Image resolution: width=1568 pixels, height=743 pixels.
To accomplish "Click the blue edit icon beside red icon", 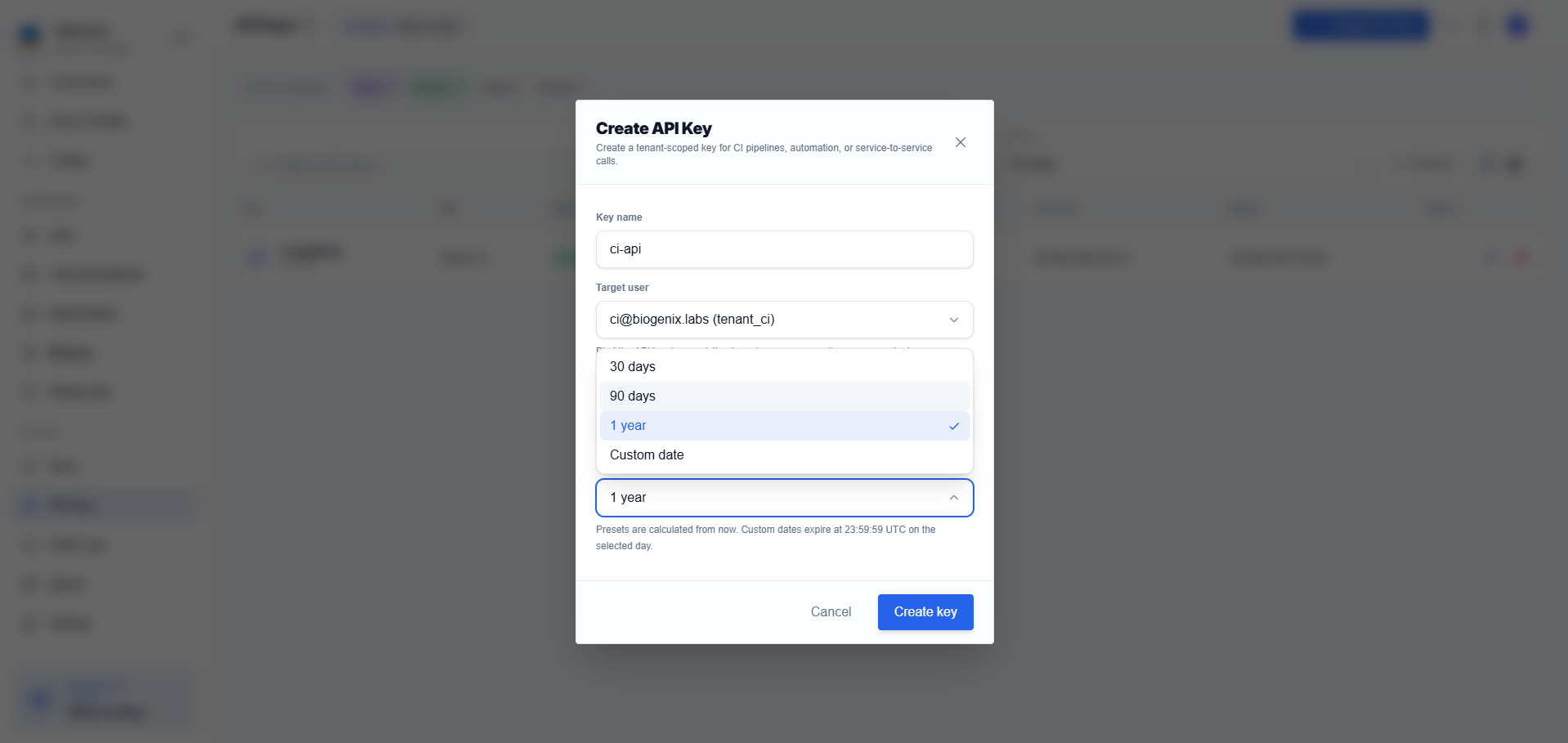I will point(1490,257).
